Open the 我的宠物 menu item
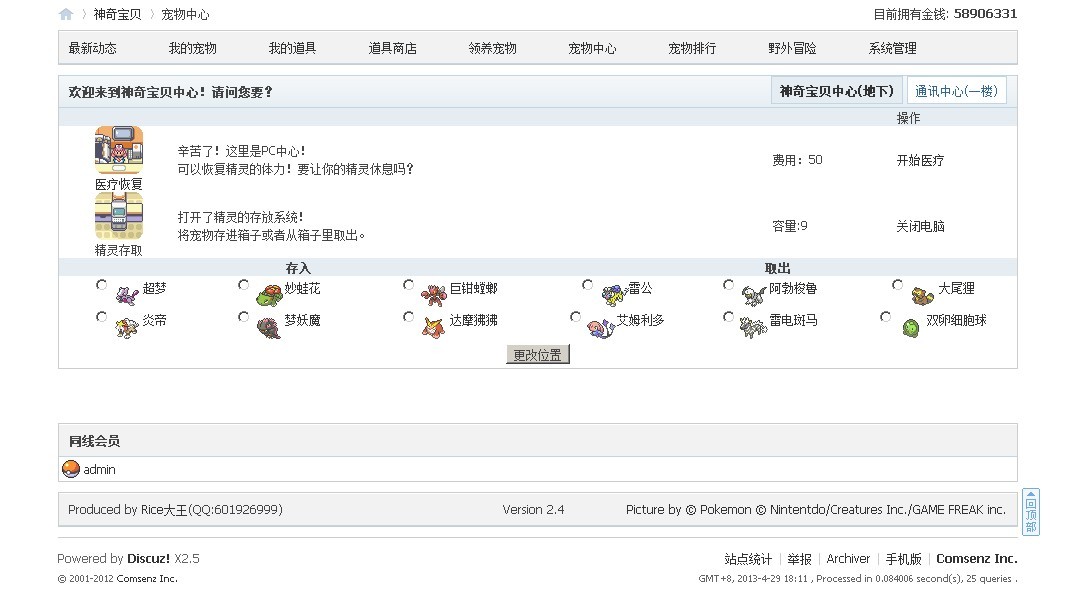Screen dimensions: 1078x606 pyautogui.click(x=192, y=48)
